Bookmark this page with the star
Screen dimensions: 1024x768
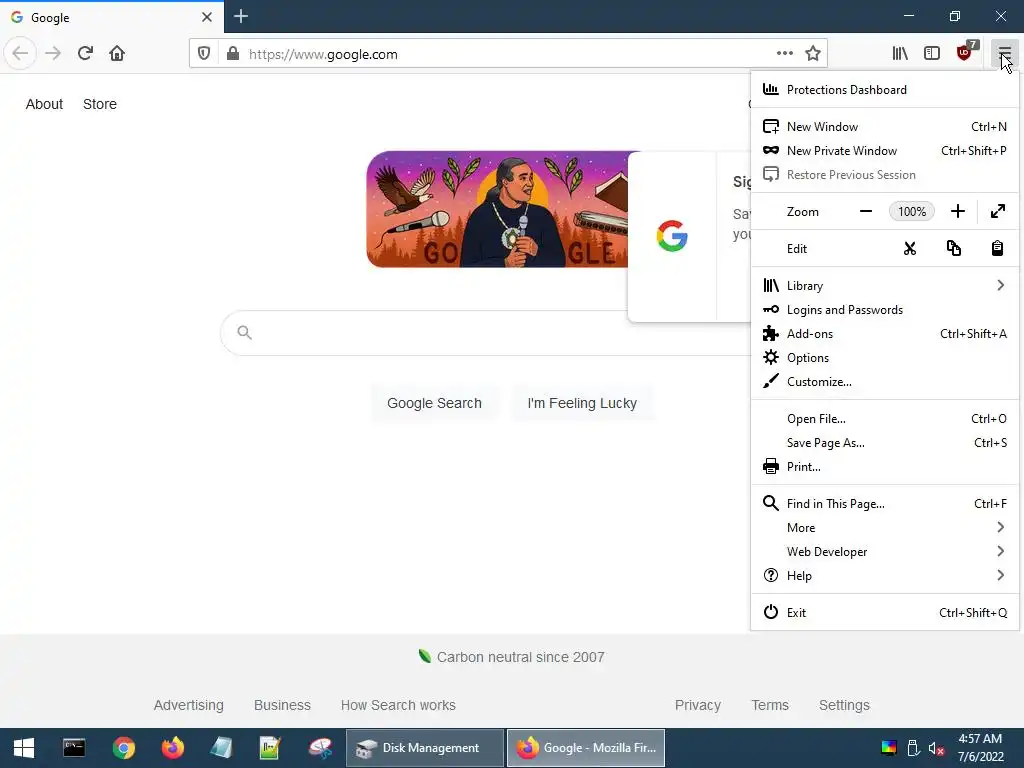(x=812, y=54)
